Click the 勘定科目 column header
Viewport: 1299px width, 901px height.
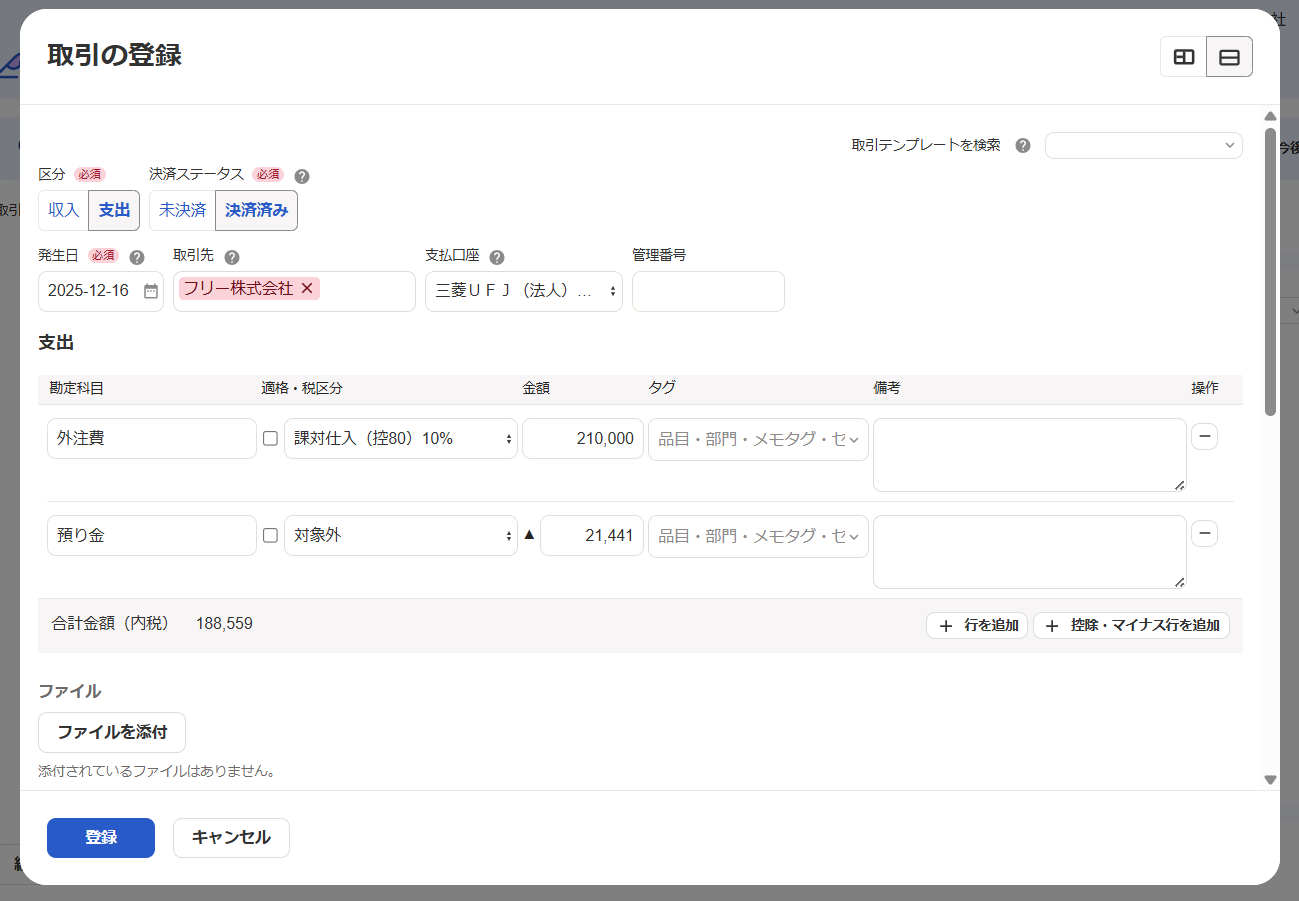click(x=76, y=388)
